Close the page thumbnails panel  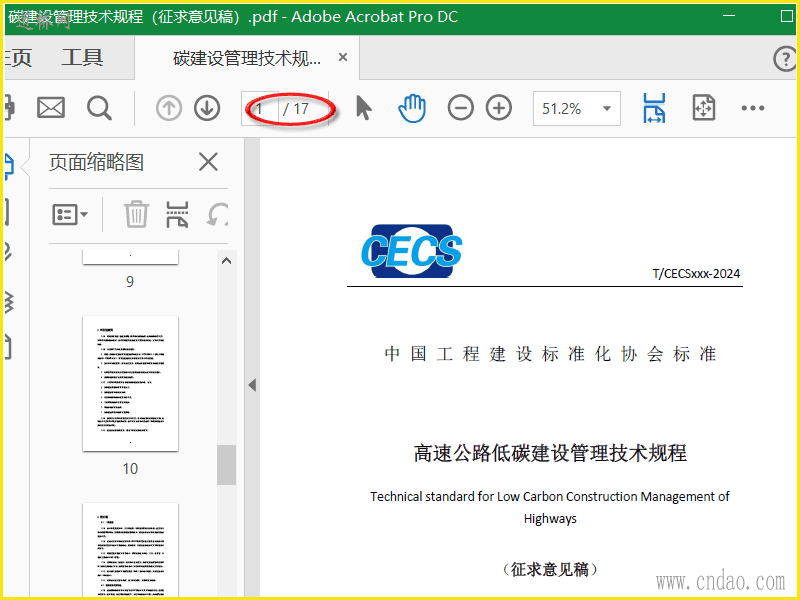(x=208, y=162)
